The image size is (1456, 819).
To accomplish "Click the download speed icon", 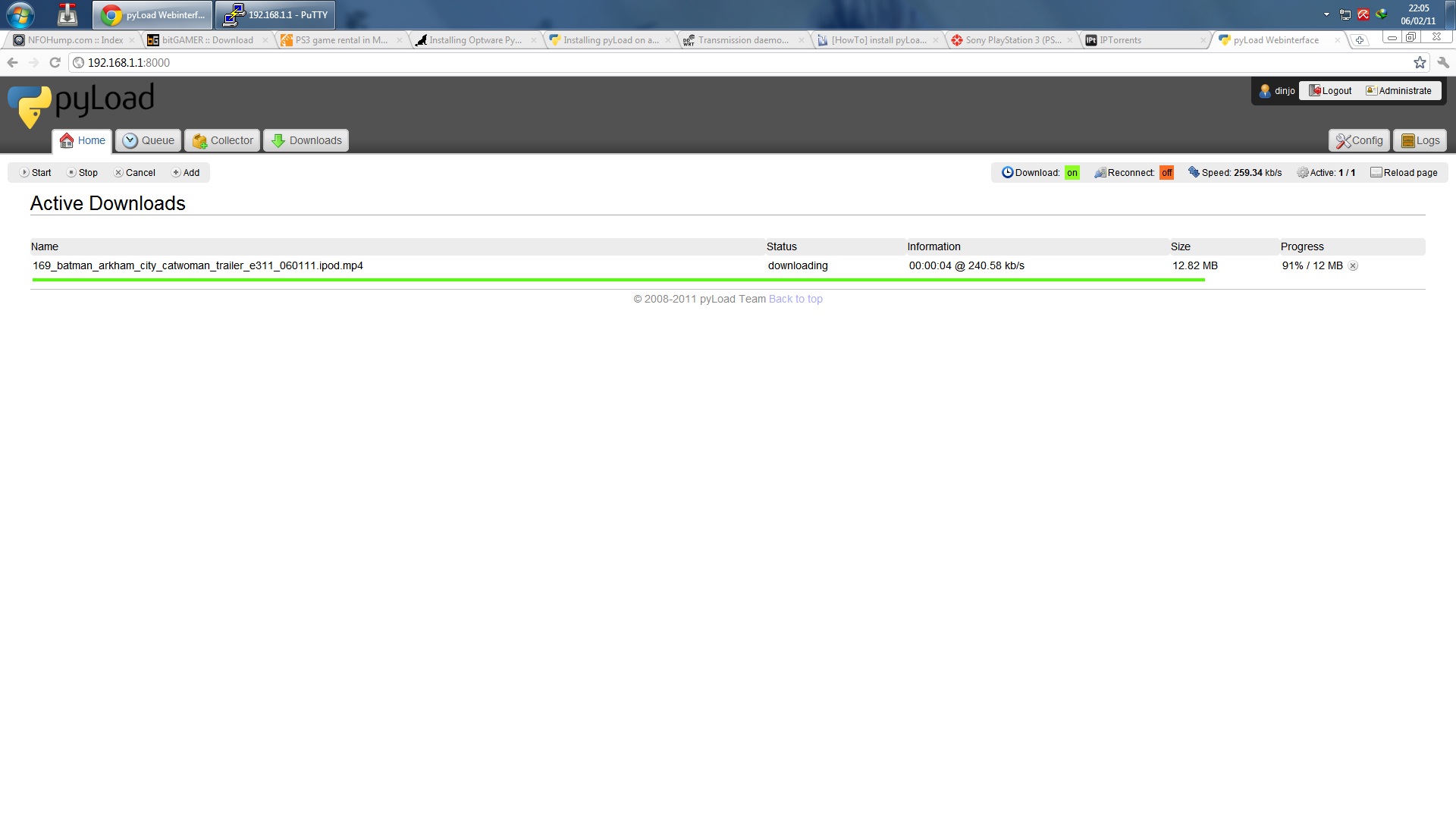I will [x=1194, y=172].
